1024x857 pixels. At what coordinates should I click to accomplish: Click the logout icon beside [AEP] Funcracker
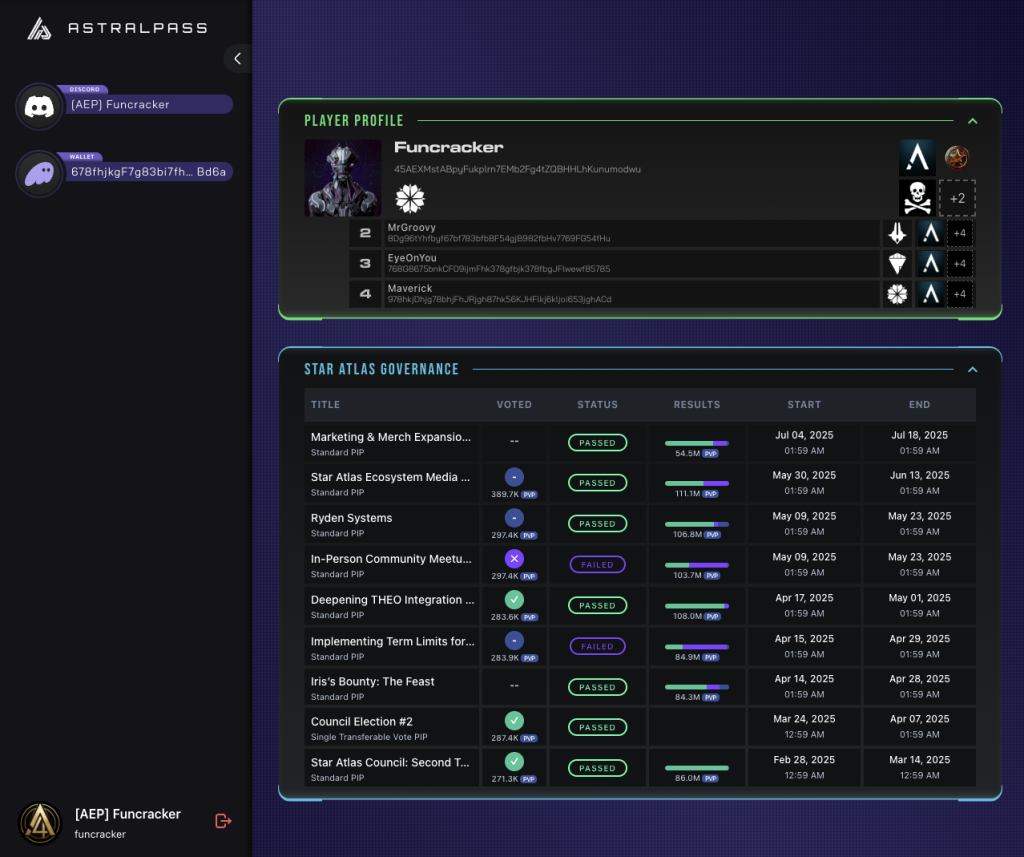222,820
